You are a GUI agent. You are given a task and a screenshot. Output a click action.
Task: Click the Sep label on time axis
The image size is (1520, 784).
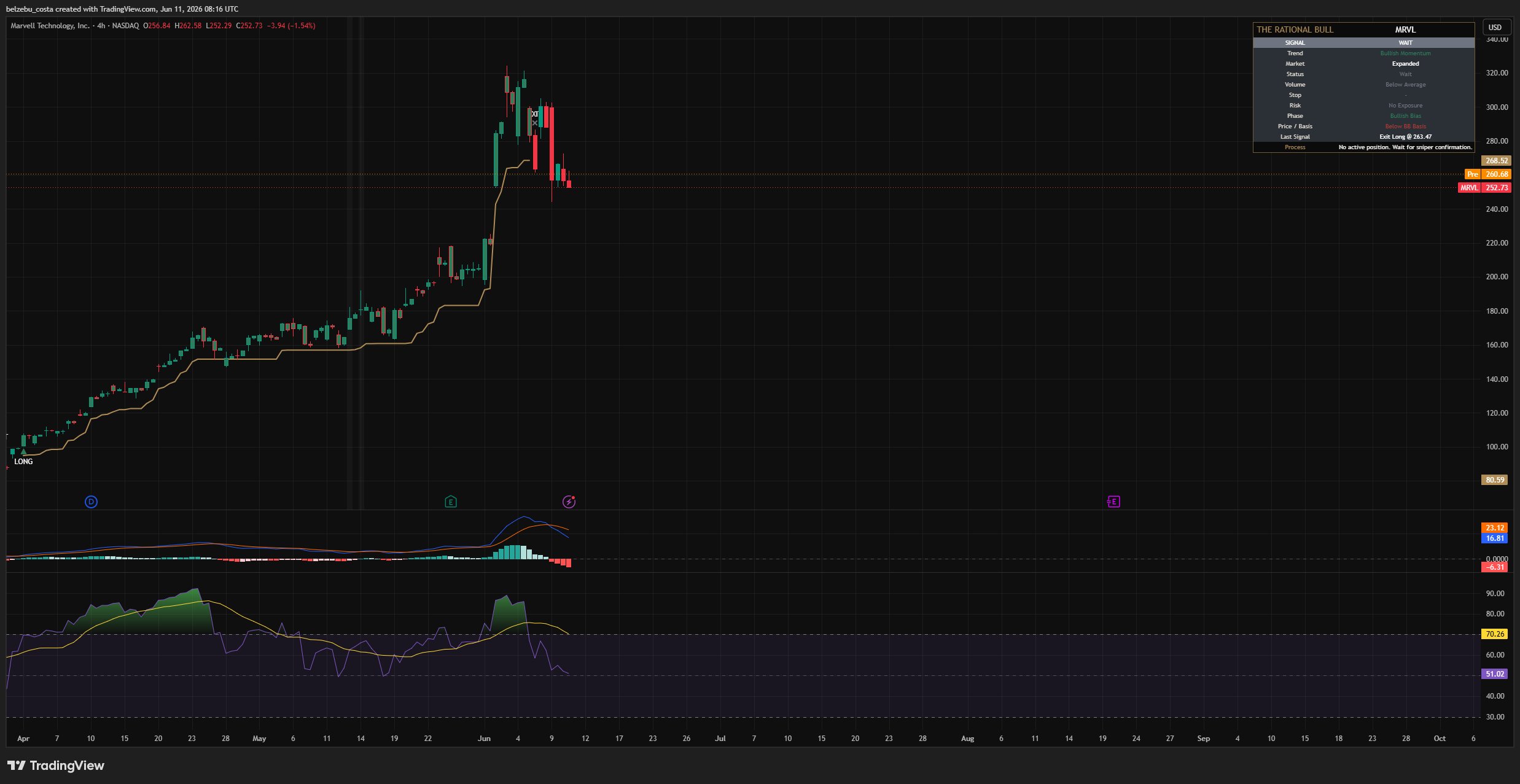click(x=1203, y=739)
